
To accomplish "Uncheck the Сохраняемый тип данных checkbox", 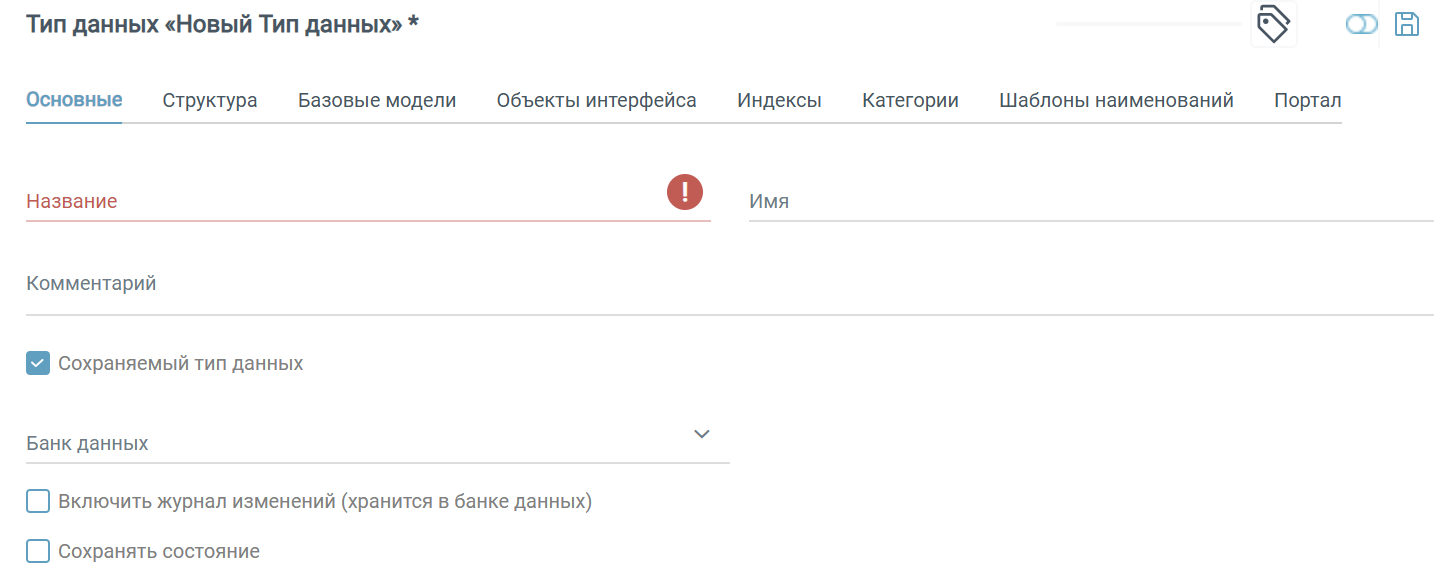I will coord(37,363).
